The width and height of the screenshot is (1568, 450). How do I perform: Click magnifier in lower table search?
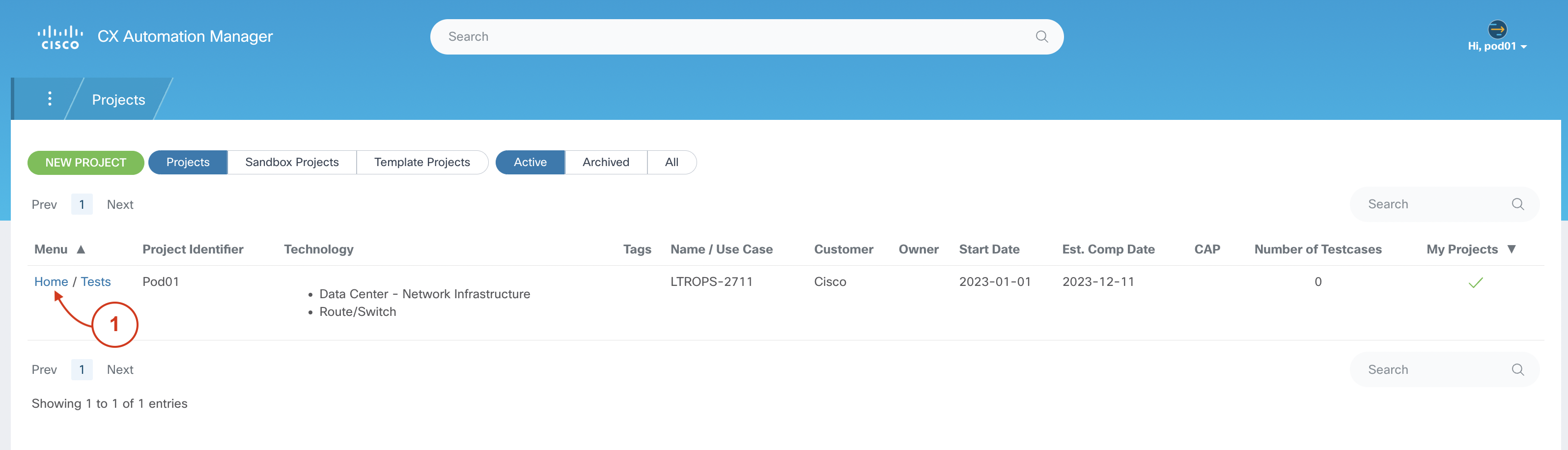pyautogui.click(x=1517, y=369)
